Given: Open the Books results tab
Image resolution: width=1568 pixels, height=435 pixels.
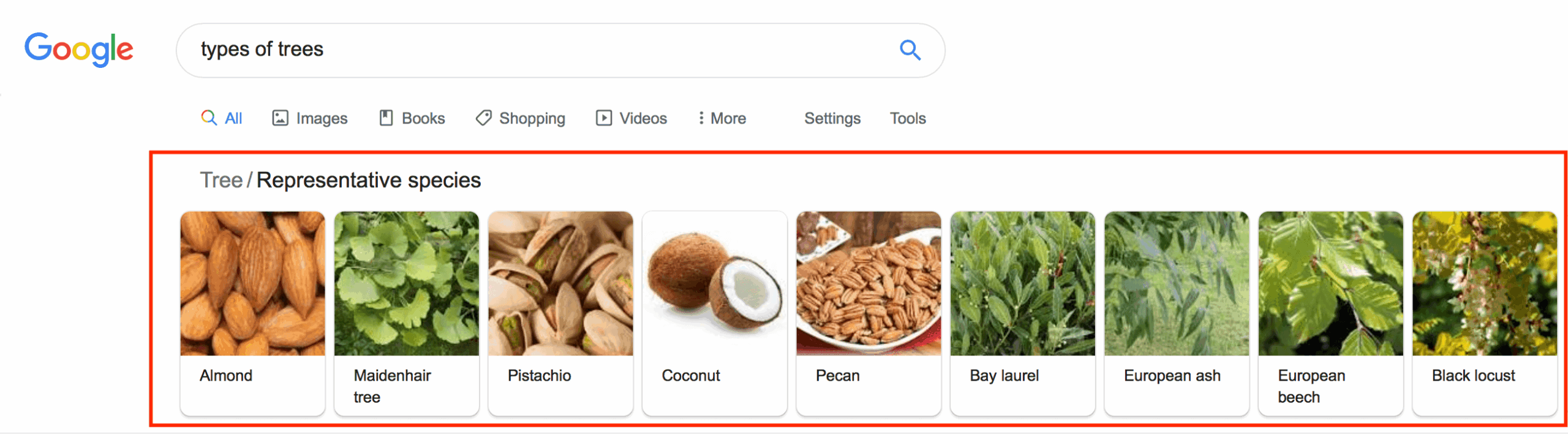Looking at the screenshot, I should [x=412, y=118].
